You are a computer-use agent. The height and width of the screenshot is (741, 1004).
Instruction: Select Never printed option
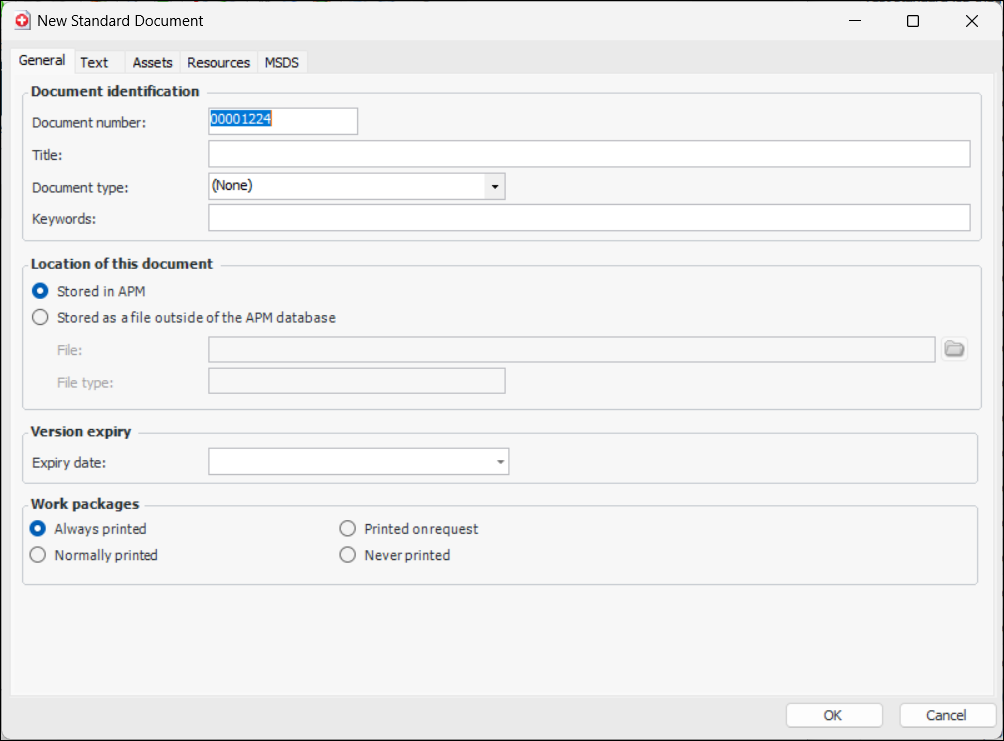pos(348,555)
